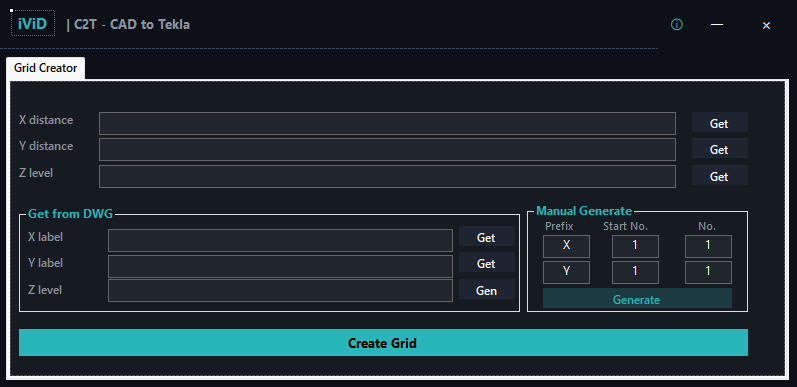797x387 pixels.
Task: Click the X distance input field
Action: coord(387,124)
